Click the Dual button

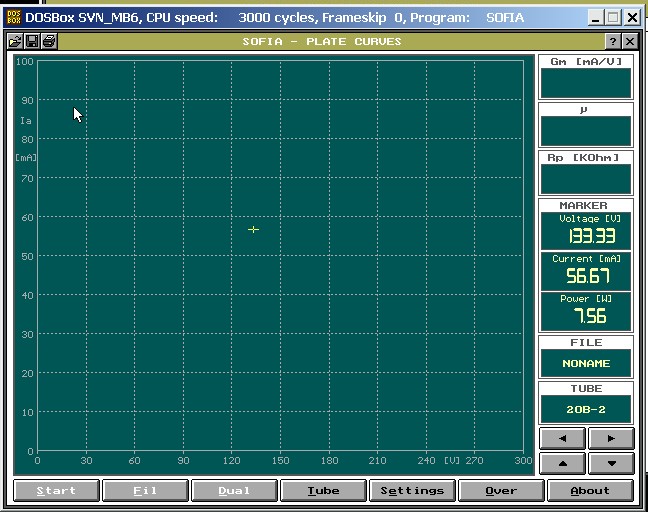click(235, 490)
